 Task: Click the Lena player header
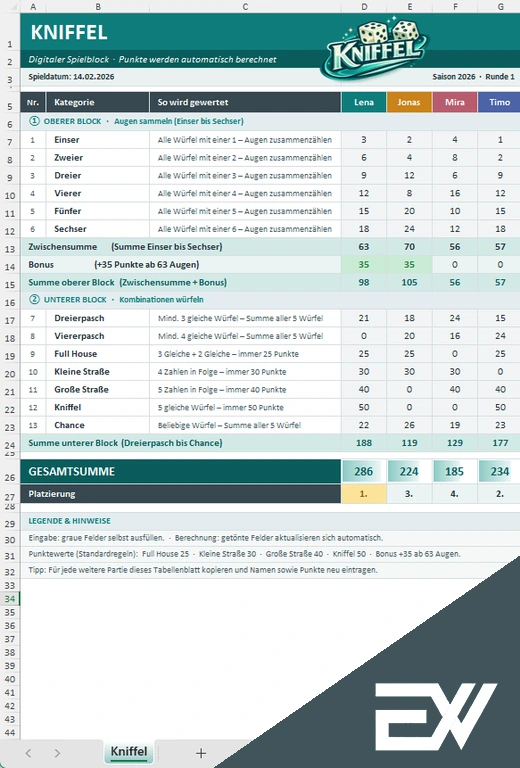pos(364,102)
